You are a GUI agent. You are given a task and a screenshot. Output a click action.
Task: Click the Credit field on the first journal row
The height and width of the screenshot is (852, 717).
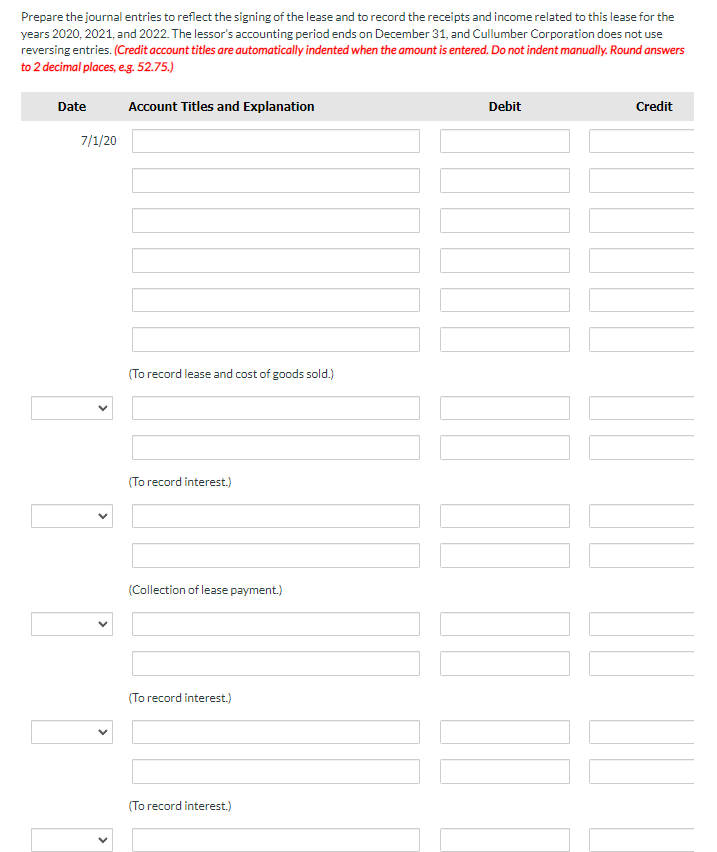[645, 140]
